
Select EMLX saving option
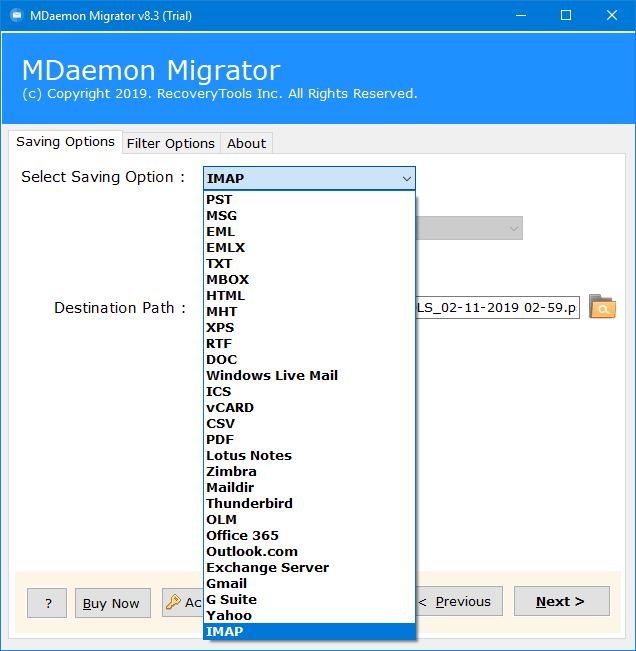[309, 248]
